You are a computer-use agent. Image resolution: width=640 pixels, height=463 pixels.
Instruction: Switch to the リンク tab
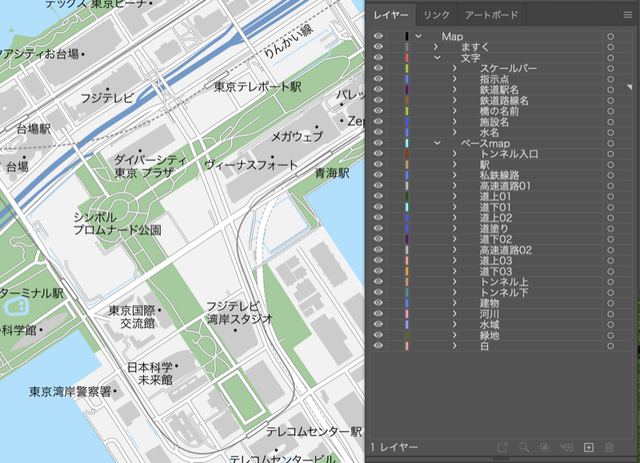437,15
